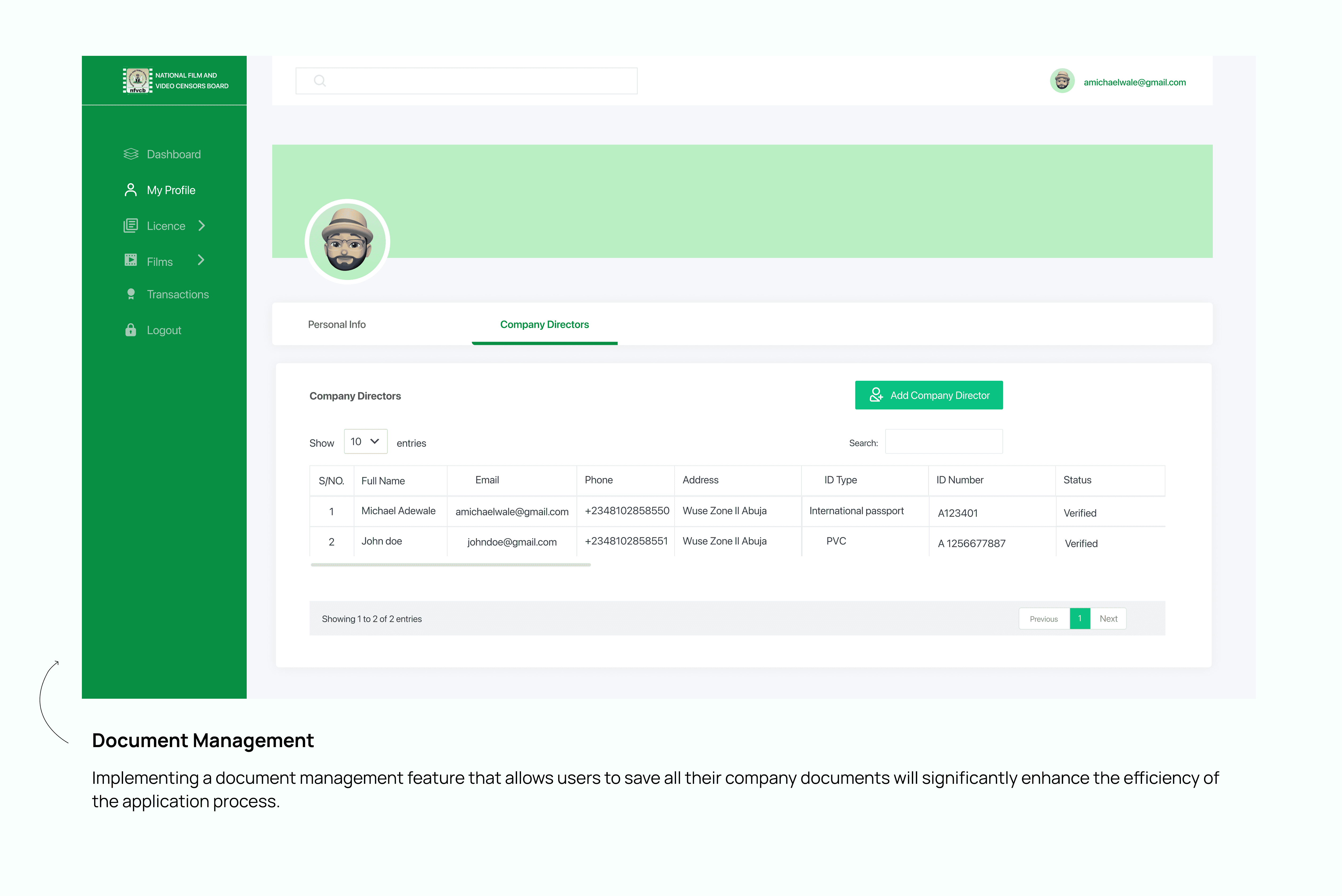Screen dimensions: 1342x896
Task: Click the magnifying glass search icon
Action: pyautogui.click(x=319, y=81)
